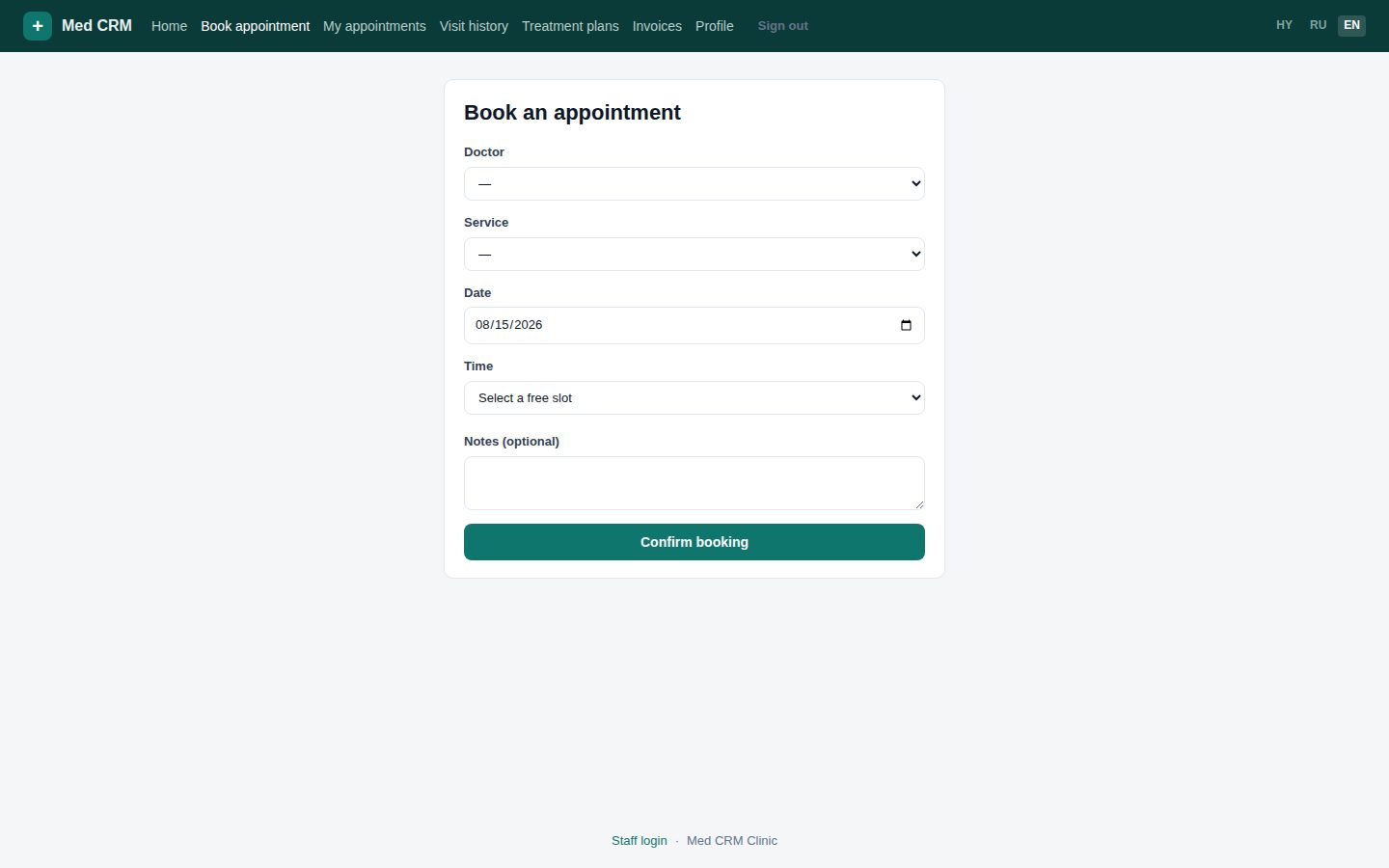1389x868 pixels.
Task: View Visit history
Action: click(x=474, y=26)
